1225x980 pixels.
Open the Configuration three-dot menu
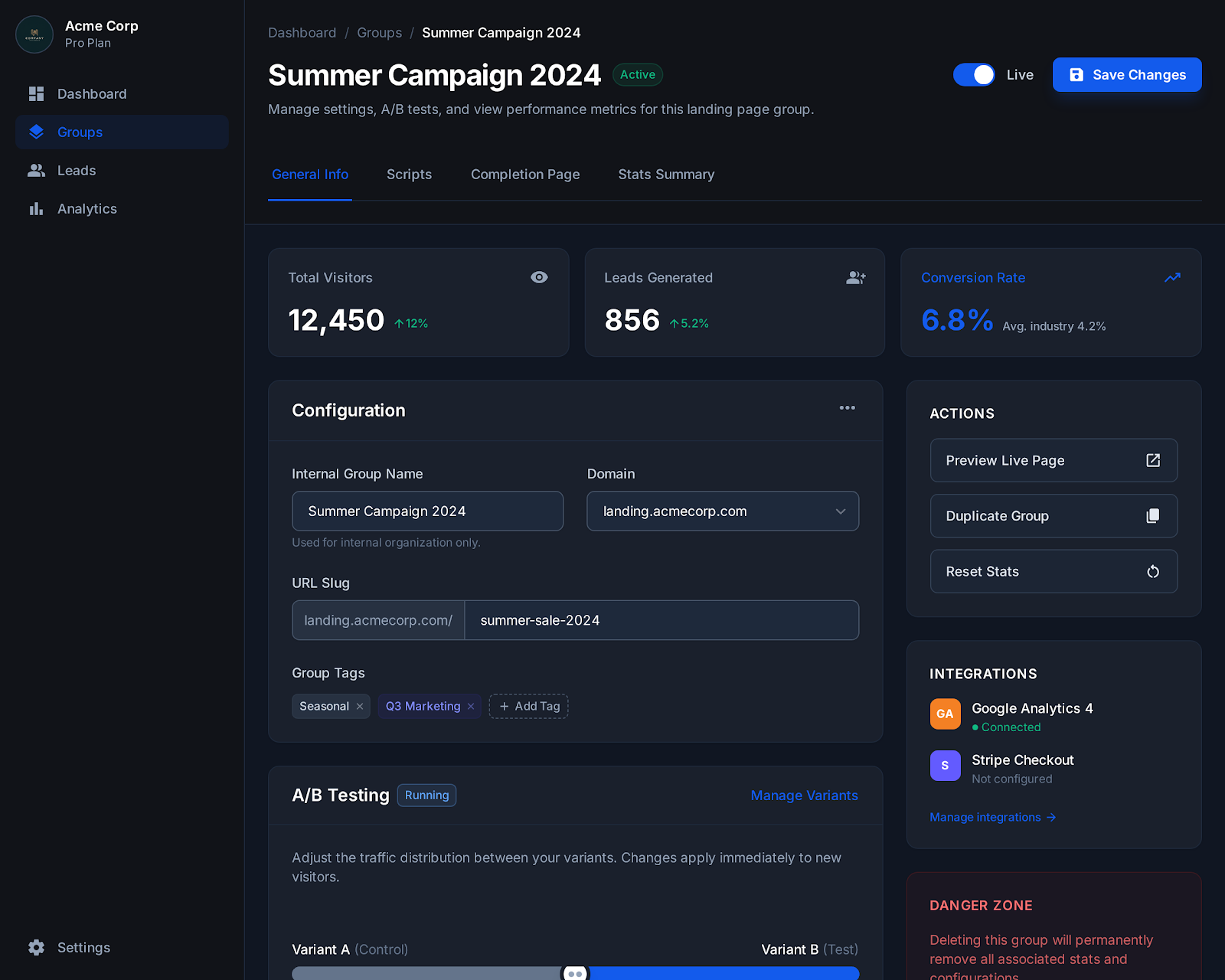point(847,408)
